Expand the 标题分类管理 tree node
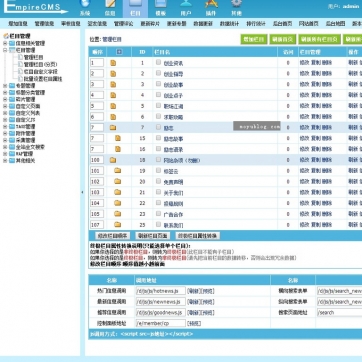Screen dimensions: 362x362 coord(5,92)
